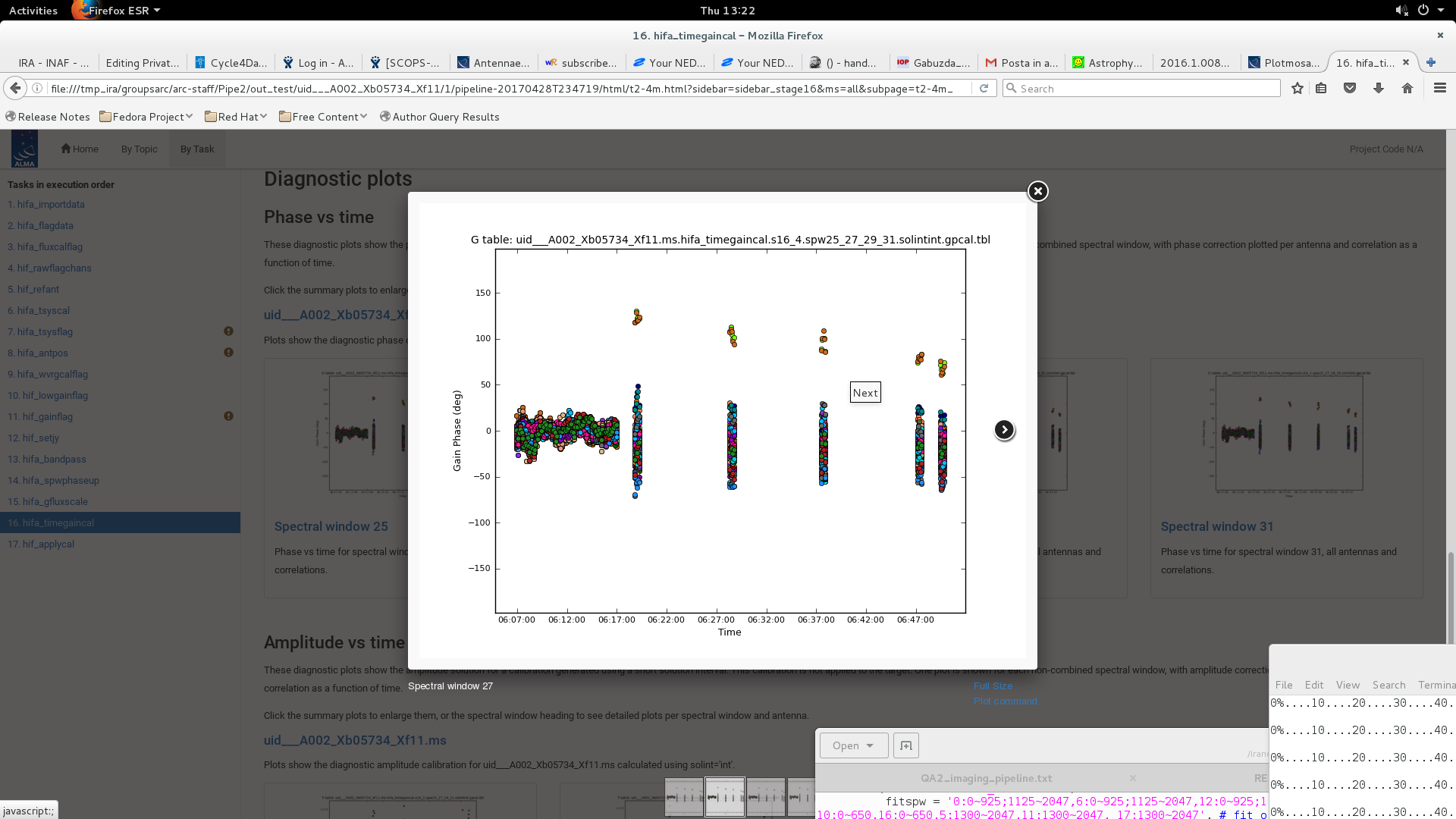Open Plot command link

click(x=1005, y=701)
